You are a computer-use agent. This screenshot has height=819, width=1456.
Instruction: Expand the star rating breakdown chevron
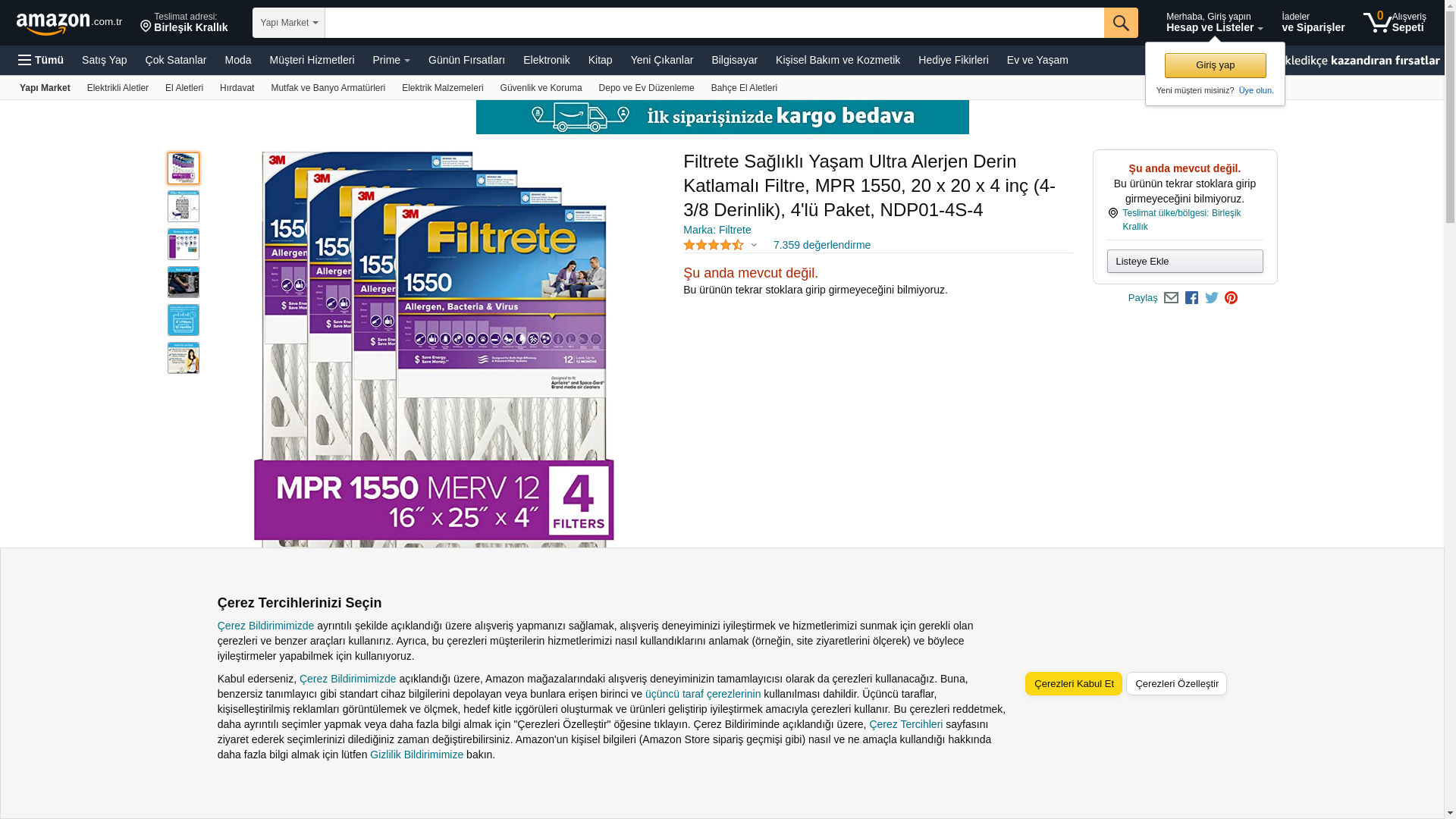pyautogui.click(x=754, y=245)
